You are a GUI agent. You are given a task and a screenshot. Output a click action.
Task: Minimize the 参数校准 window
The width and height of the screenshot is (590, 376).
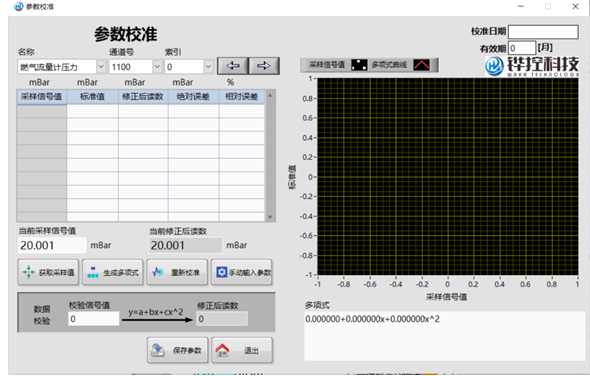521,6
